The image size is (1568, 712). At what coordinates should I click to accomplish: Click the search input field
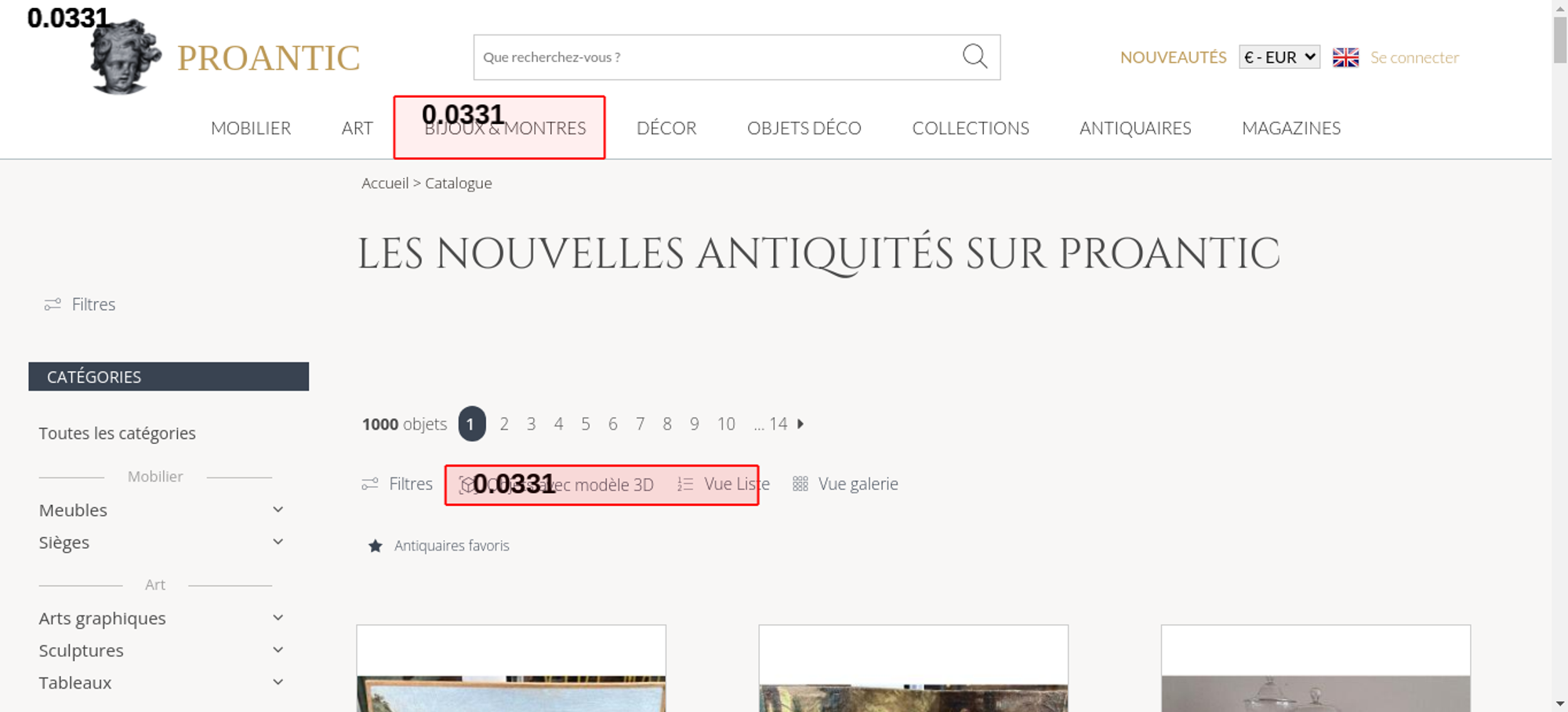click(x=713, y=57)
